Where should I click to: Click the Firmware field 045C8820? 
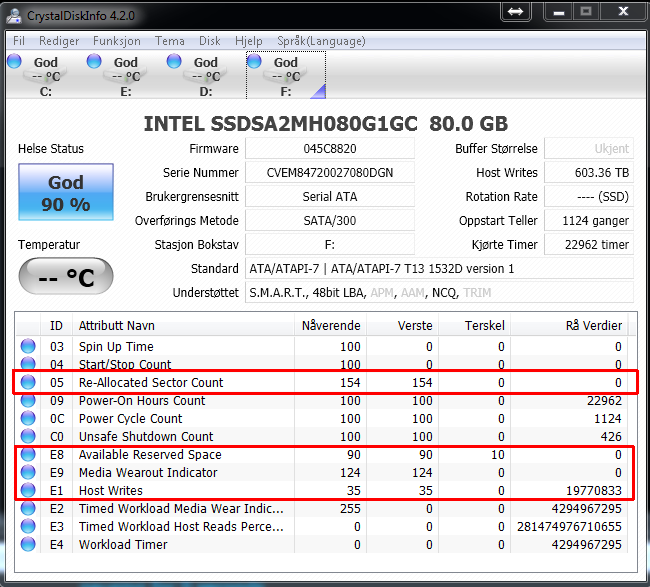330,148
